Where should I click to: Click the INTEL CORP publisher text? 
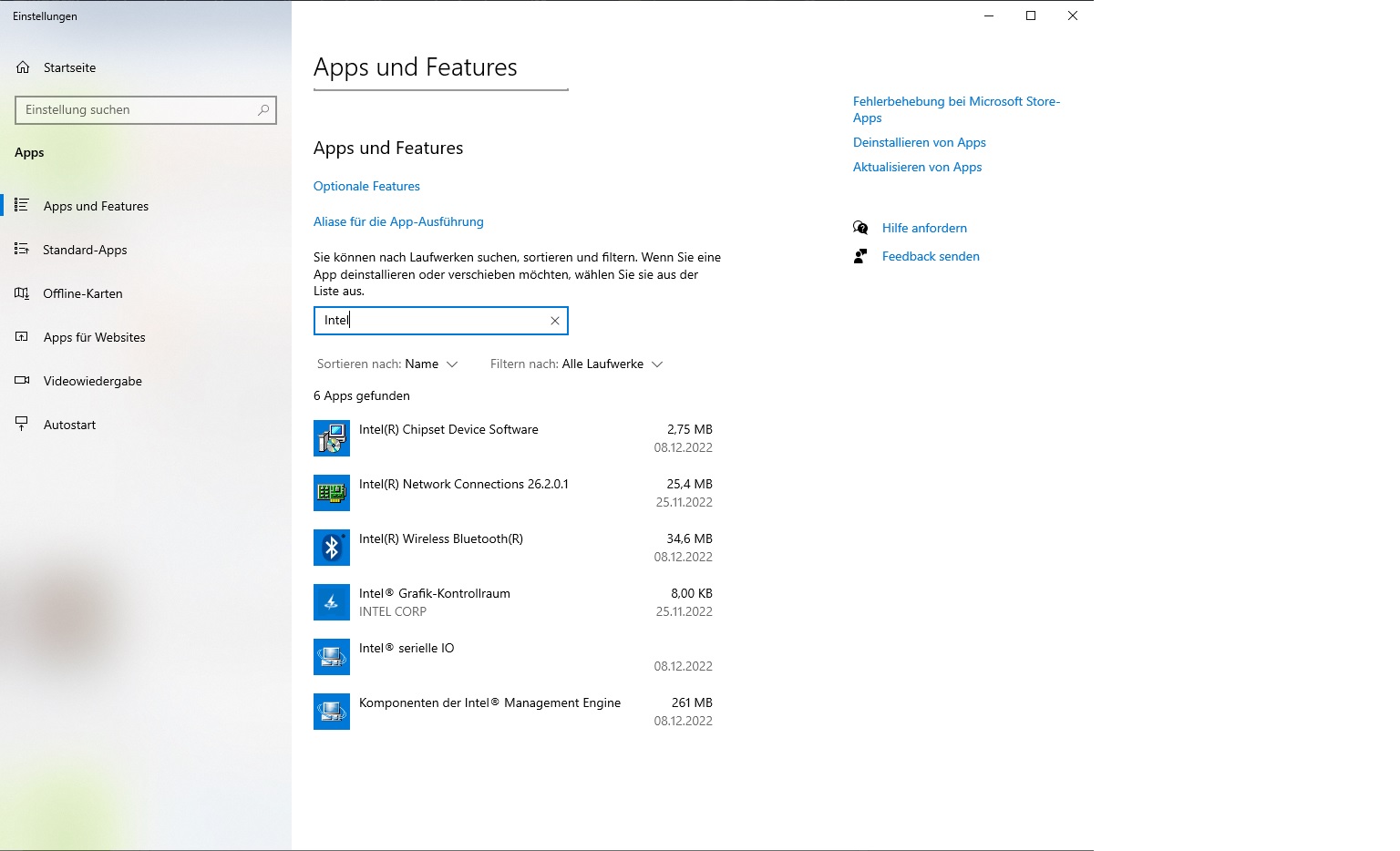point(393,611)
